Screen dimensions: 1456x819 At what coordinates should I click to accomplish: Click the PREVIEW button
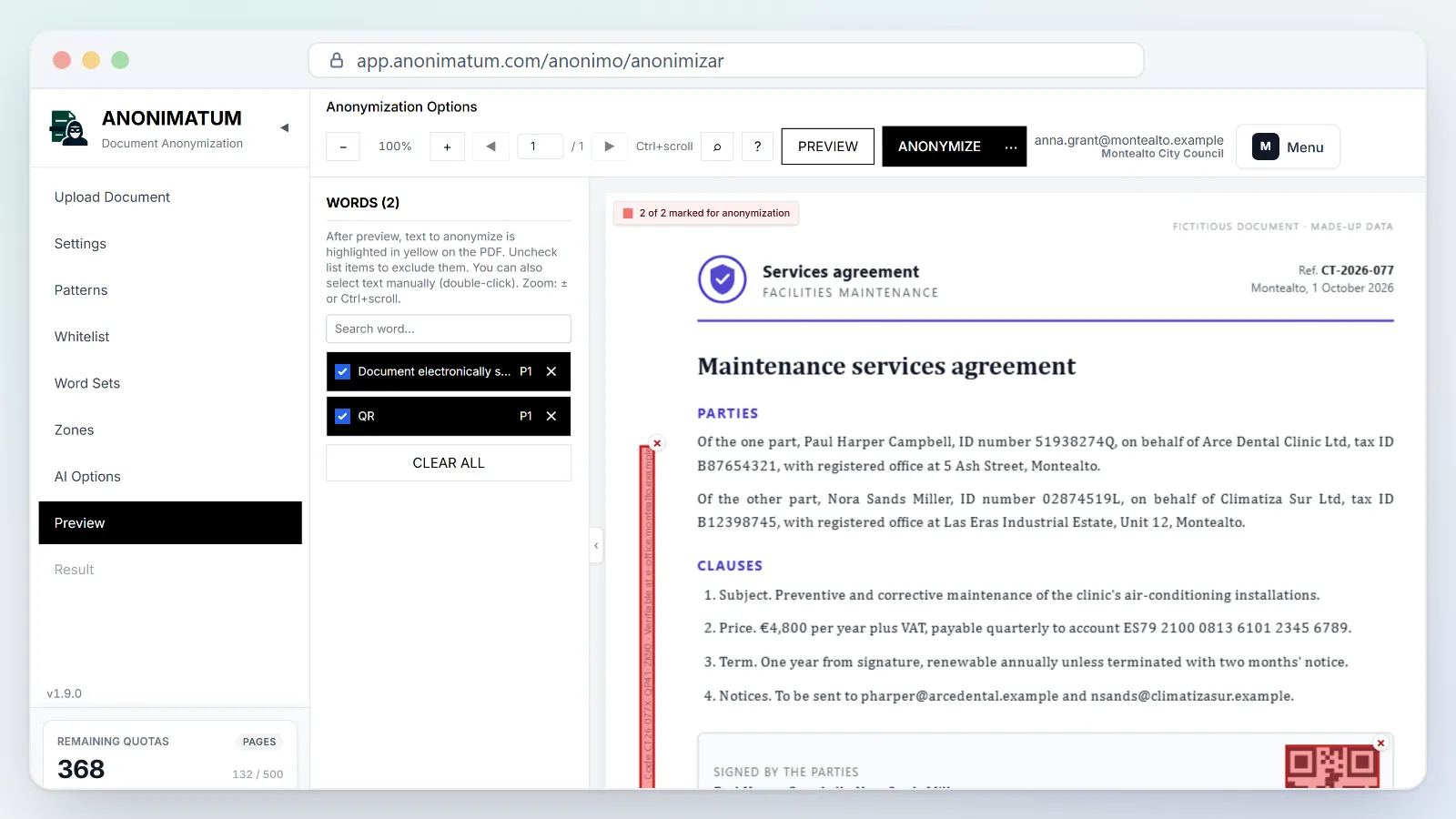click(x=828, y=147)
